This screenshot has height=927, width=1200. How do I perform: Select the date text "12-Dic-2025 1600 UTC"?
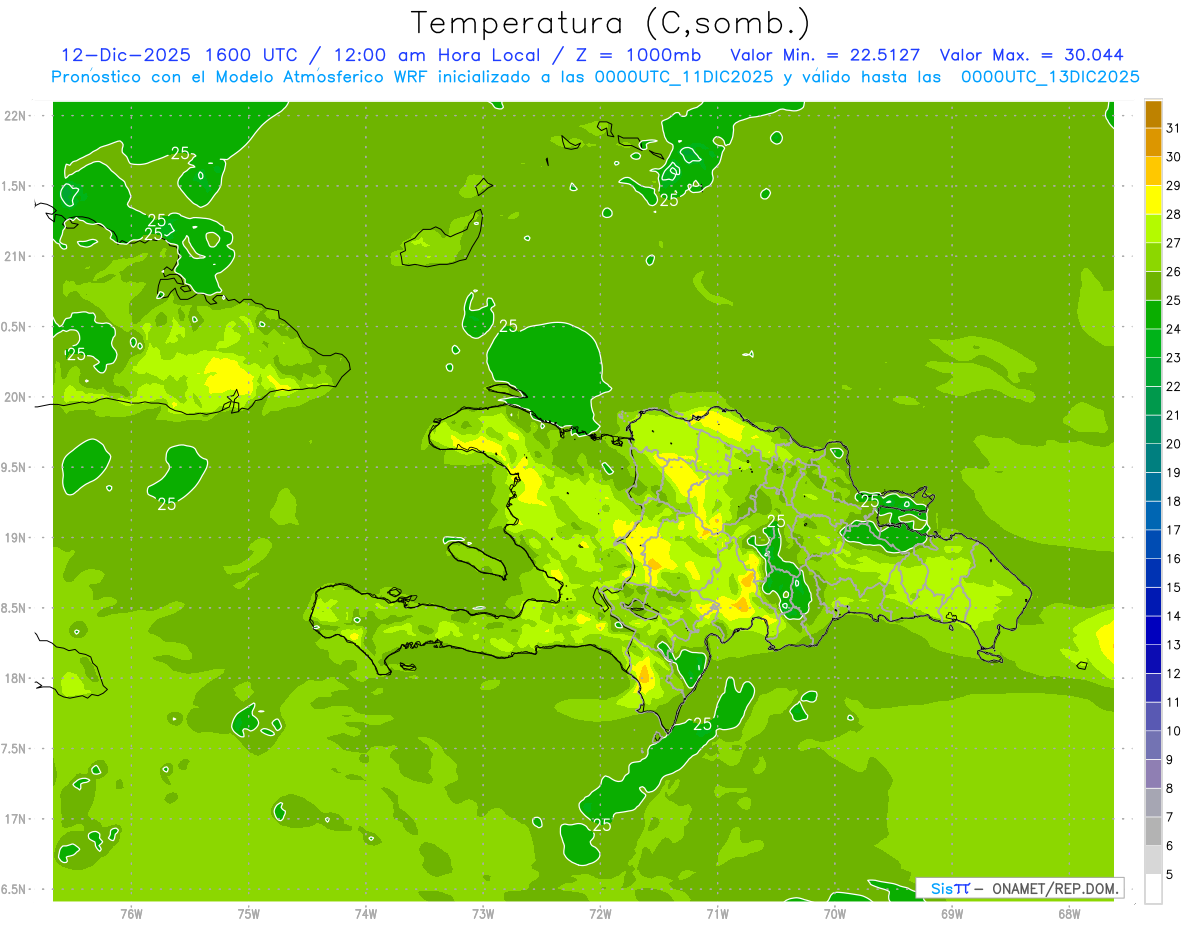tap(179, 55)
